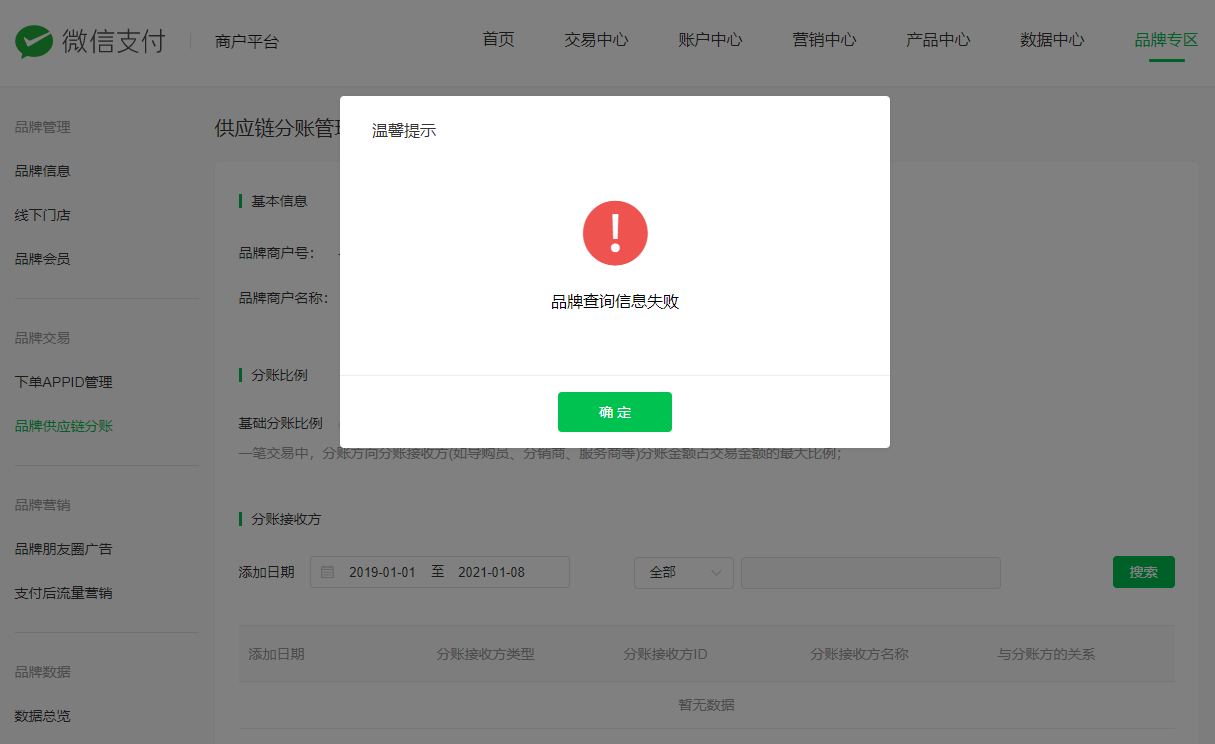Click the 分账比例 section heading
1215x744 pixels.
pyautogui.click(x=279, y=375)
